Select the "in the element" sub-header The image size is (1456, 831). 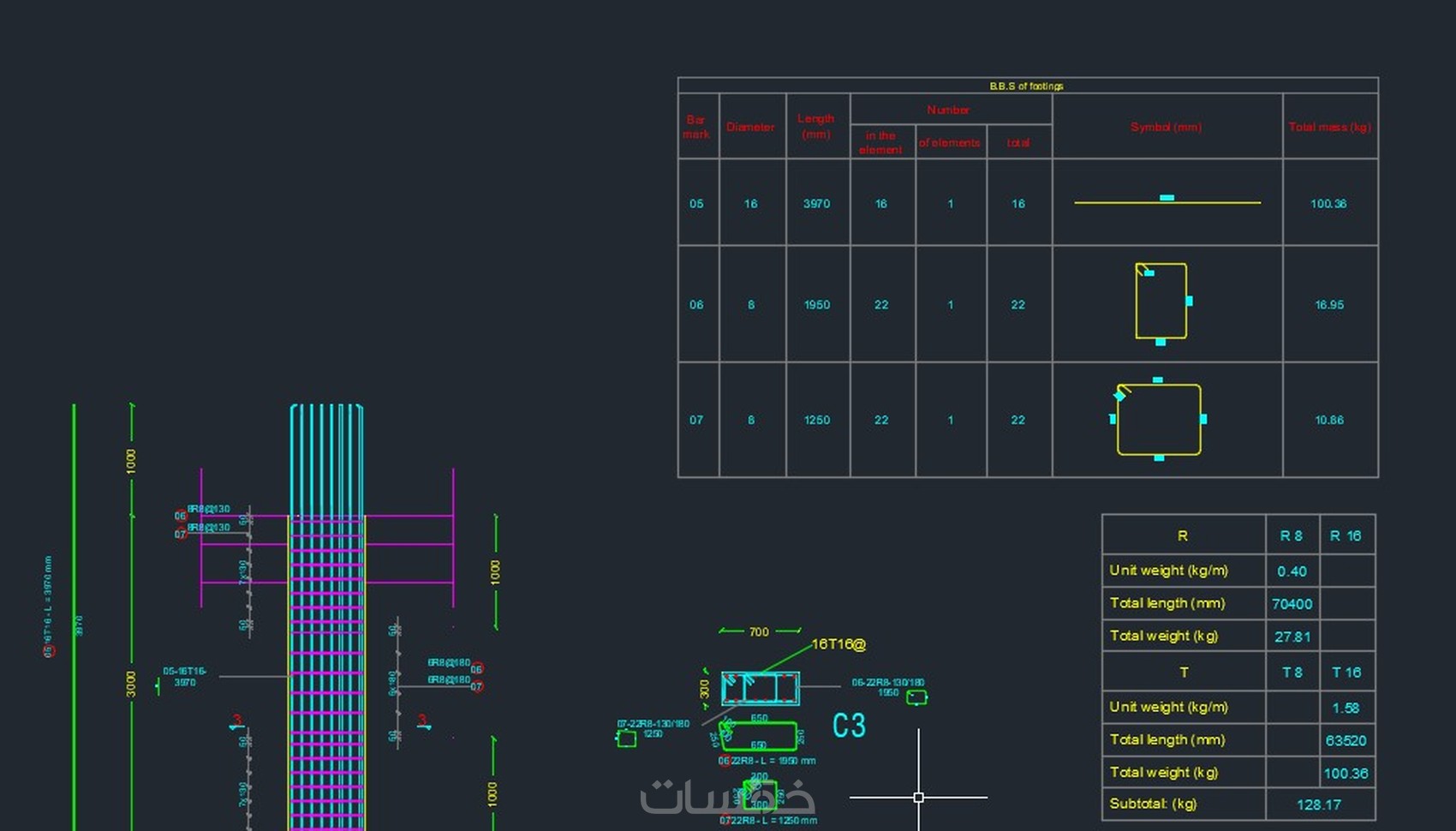tap(880, 142)
